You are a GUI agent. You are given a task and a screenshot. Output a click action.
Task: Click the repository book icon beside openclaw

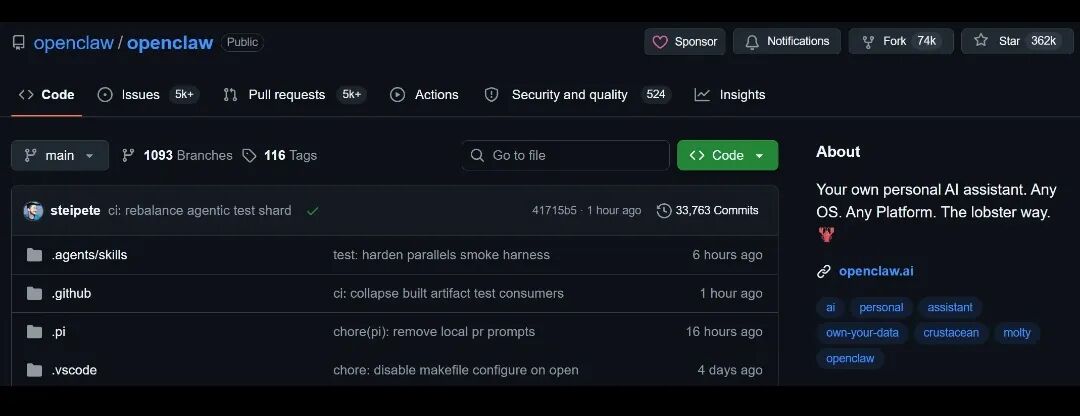pyautogui.click(x=19, y=43)
